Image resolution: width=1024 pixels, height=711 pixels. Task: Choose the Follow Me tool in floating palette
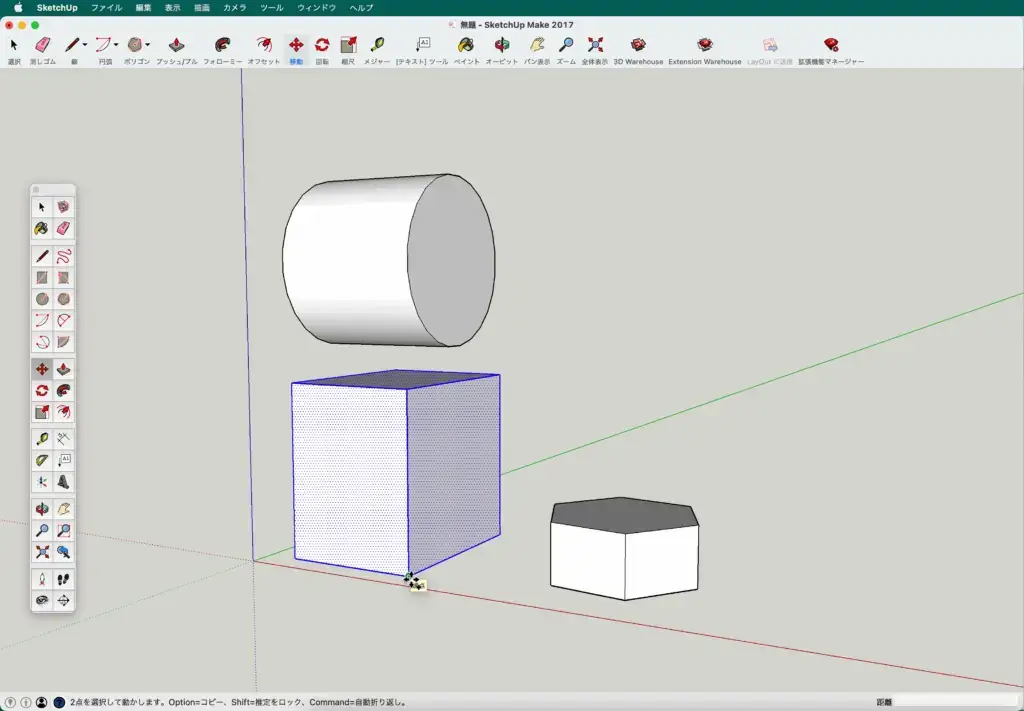(x=63, y=391)
